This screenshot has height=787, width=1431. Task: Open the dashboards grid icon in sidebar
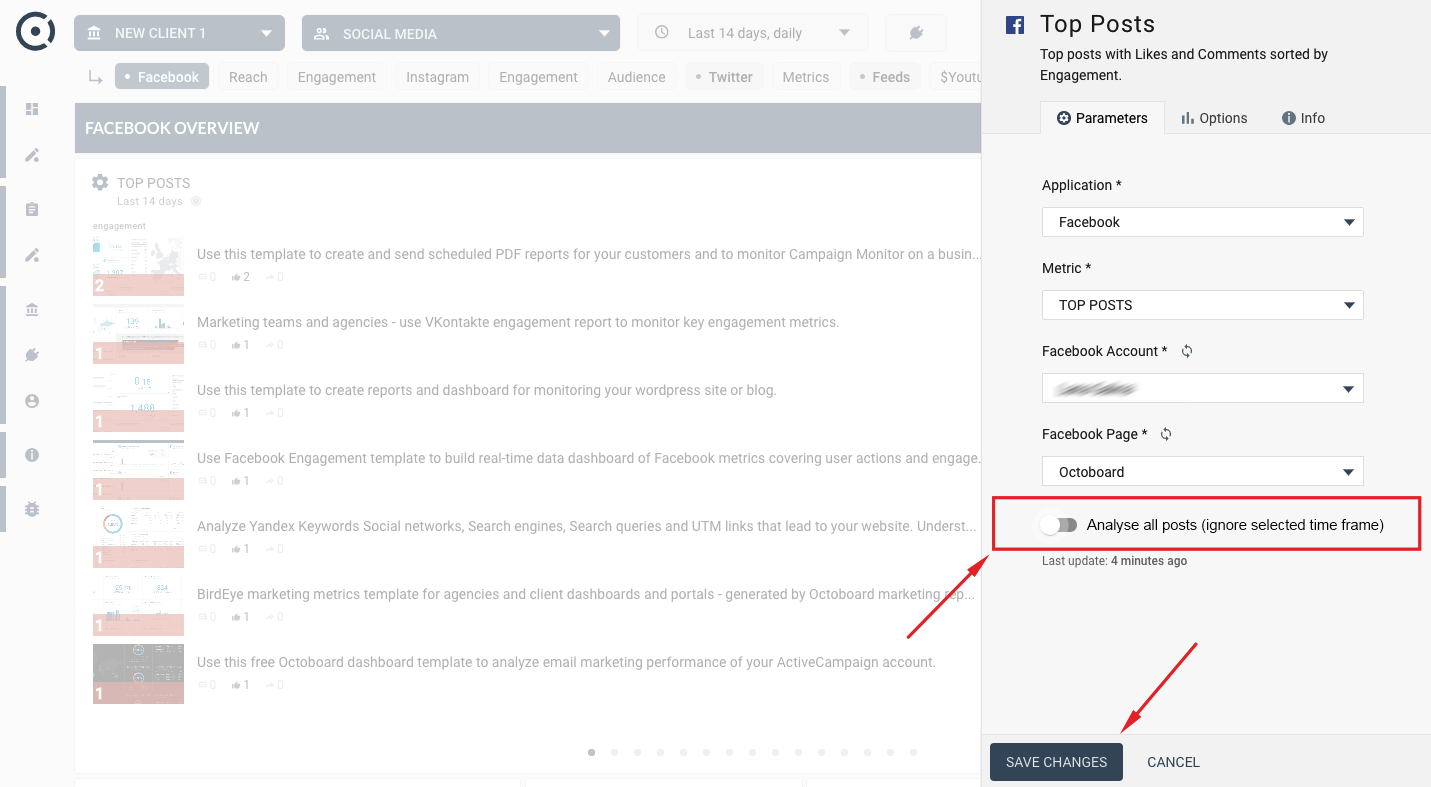pos(32,109)
